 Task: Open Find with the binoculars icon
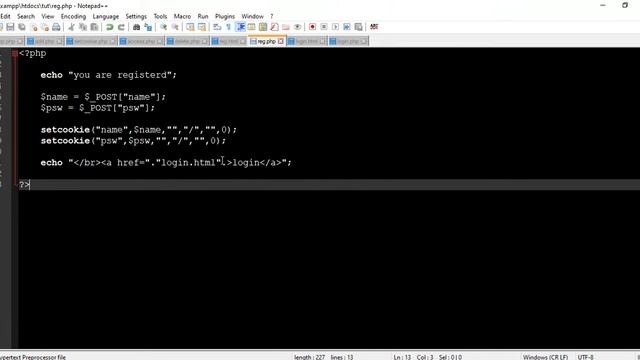point(136,27)
